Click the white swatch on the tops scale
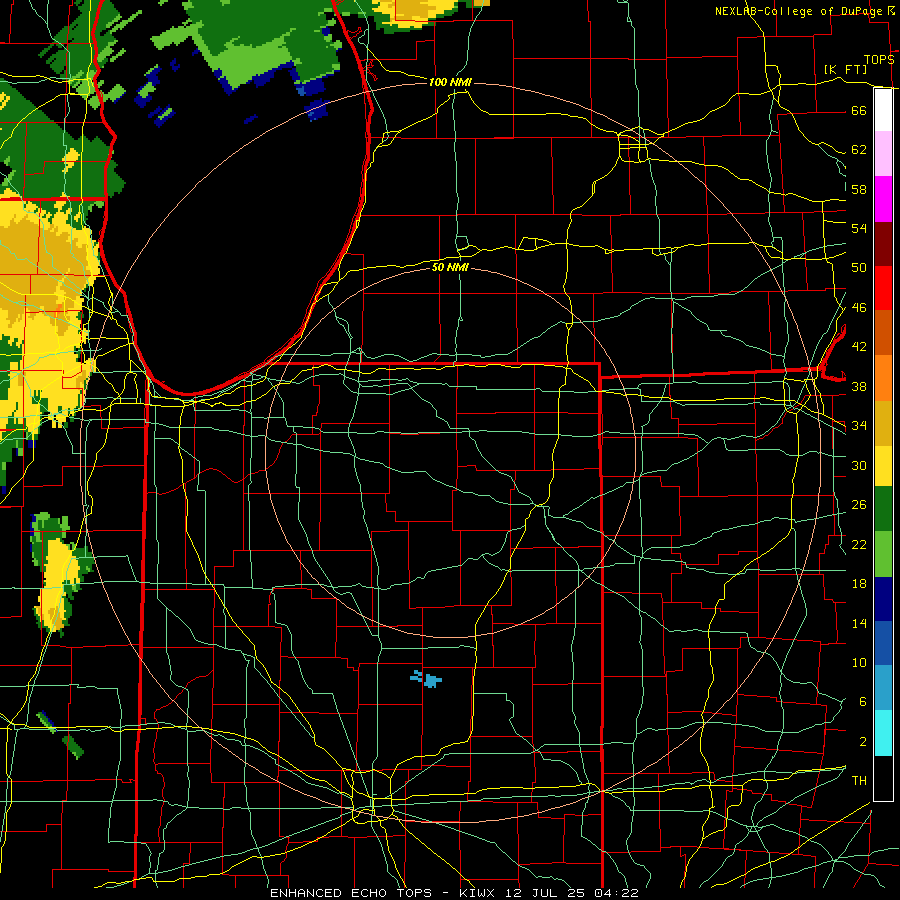Screen dimensions: 900x900 tap(883, 110)
